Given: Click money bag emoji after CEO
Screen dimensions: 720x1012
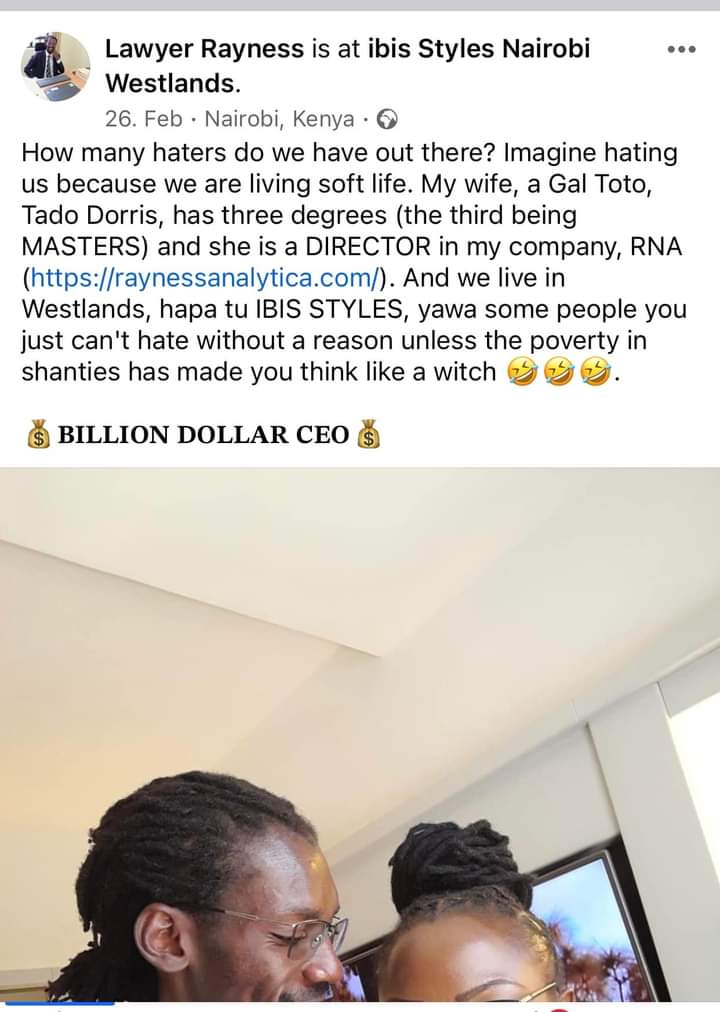Looking at the screenshot, I should click(x=368, y=434).
